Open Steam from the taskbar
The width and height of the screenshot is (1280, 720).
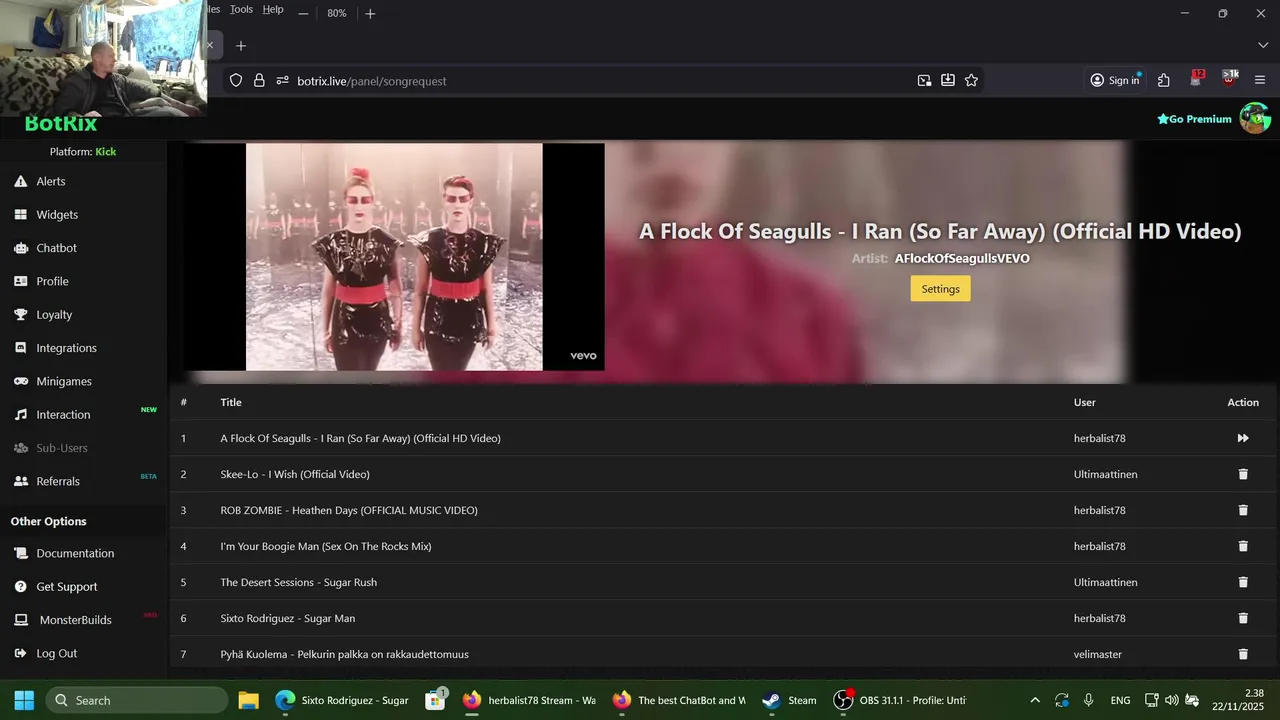[790, 700]
